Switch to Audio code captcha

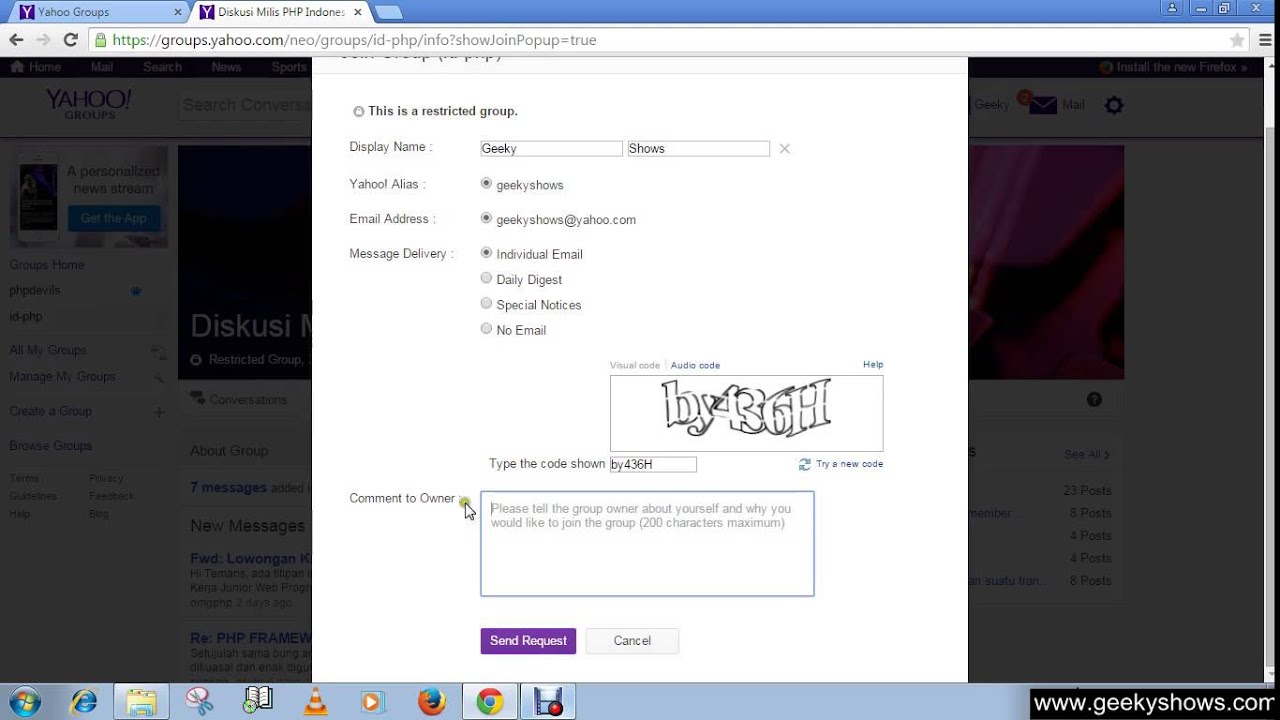pos(695,366)
